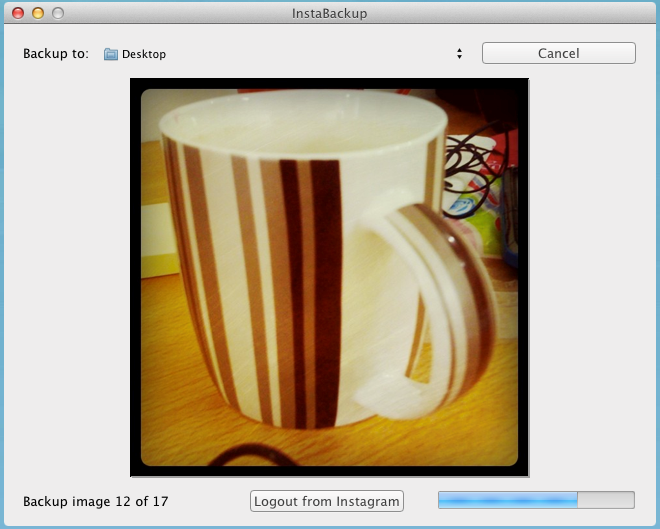Click the 'Backup image 12 of 17' status text
Viewport: 660px width, 529px height.
click(96, 501)
